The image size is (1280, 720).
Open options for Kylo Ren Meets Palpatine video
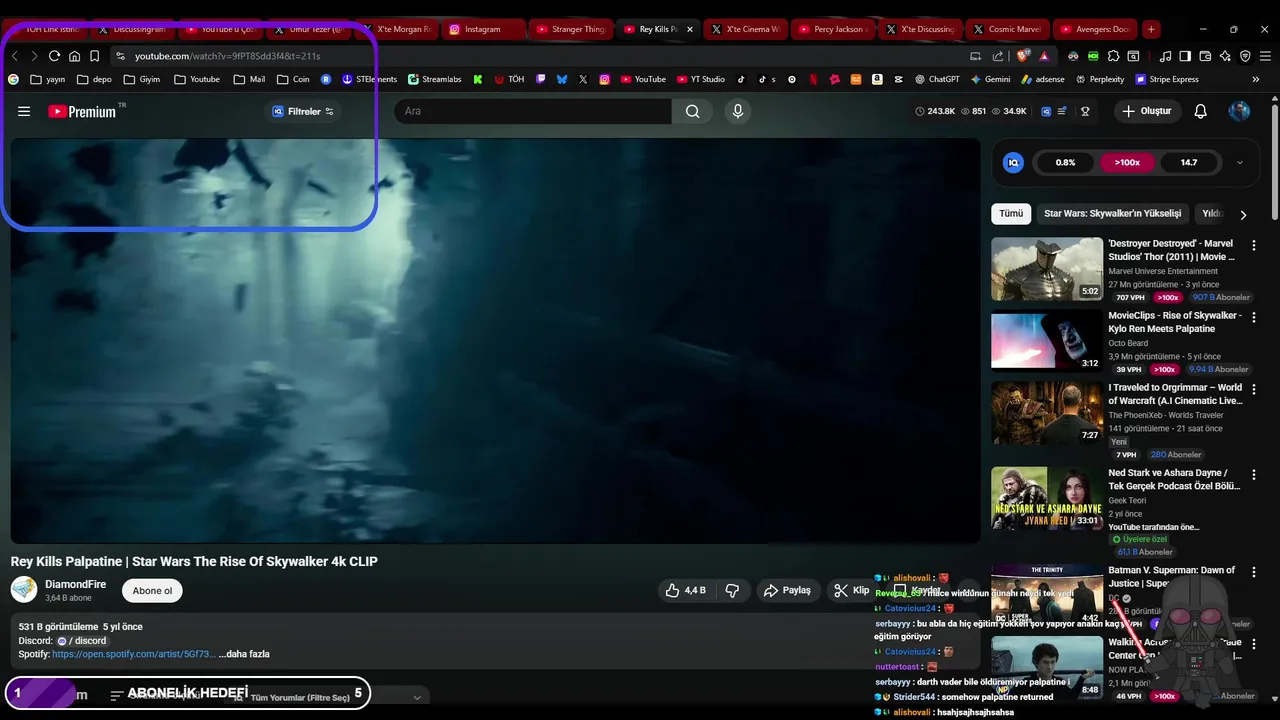click(1254, 317)
